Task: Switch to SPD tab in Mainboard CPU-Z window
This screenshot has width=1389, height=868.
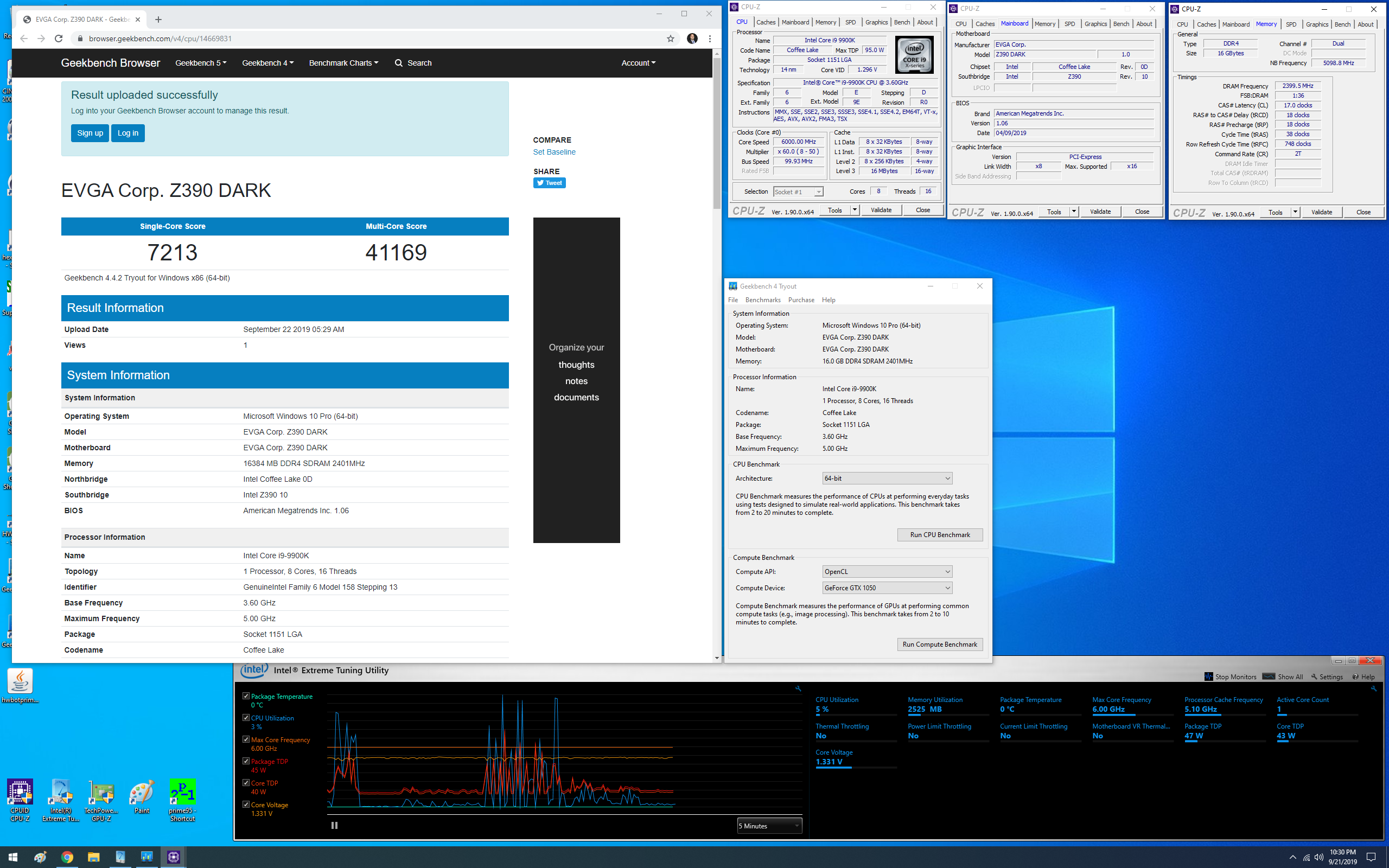Action: coord(1069,24)
